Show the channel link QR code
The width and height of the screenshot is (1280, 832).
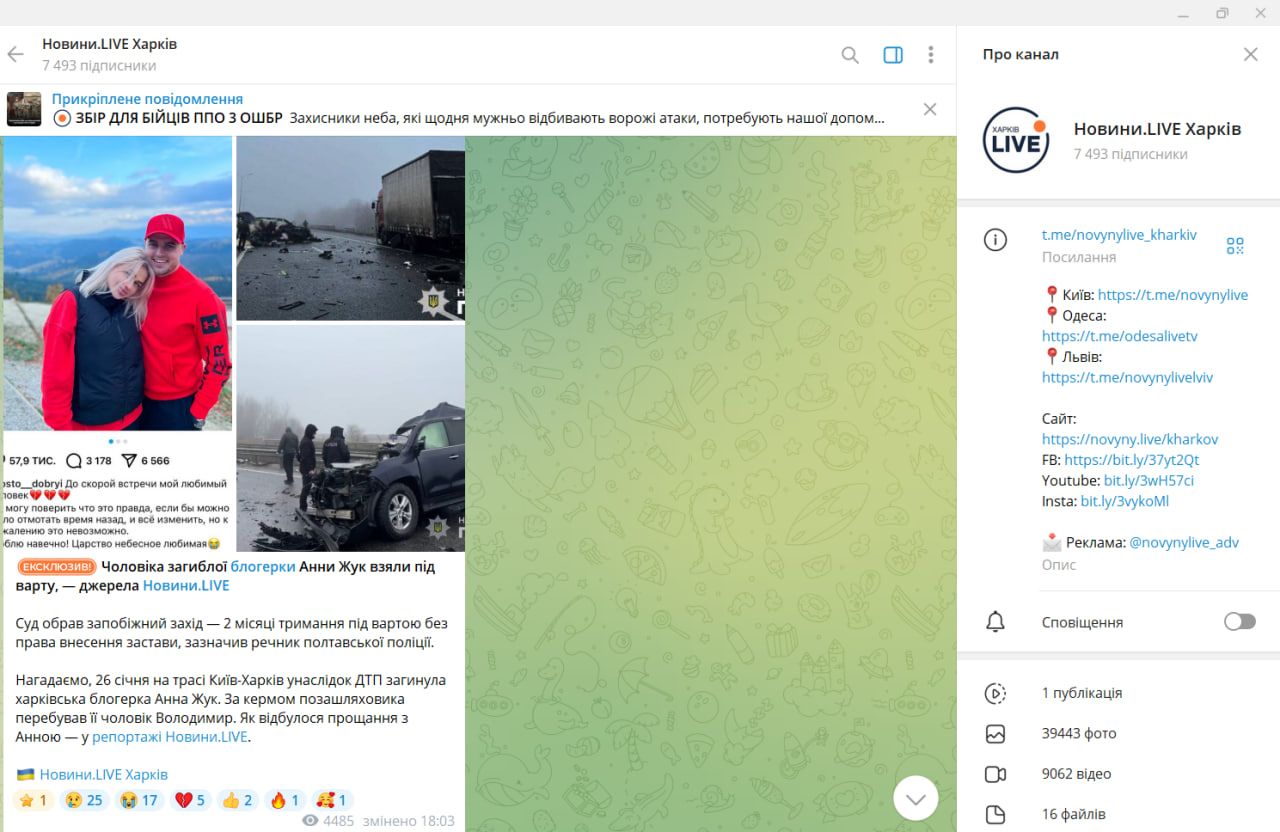coord(1235,245)
